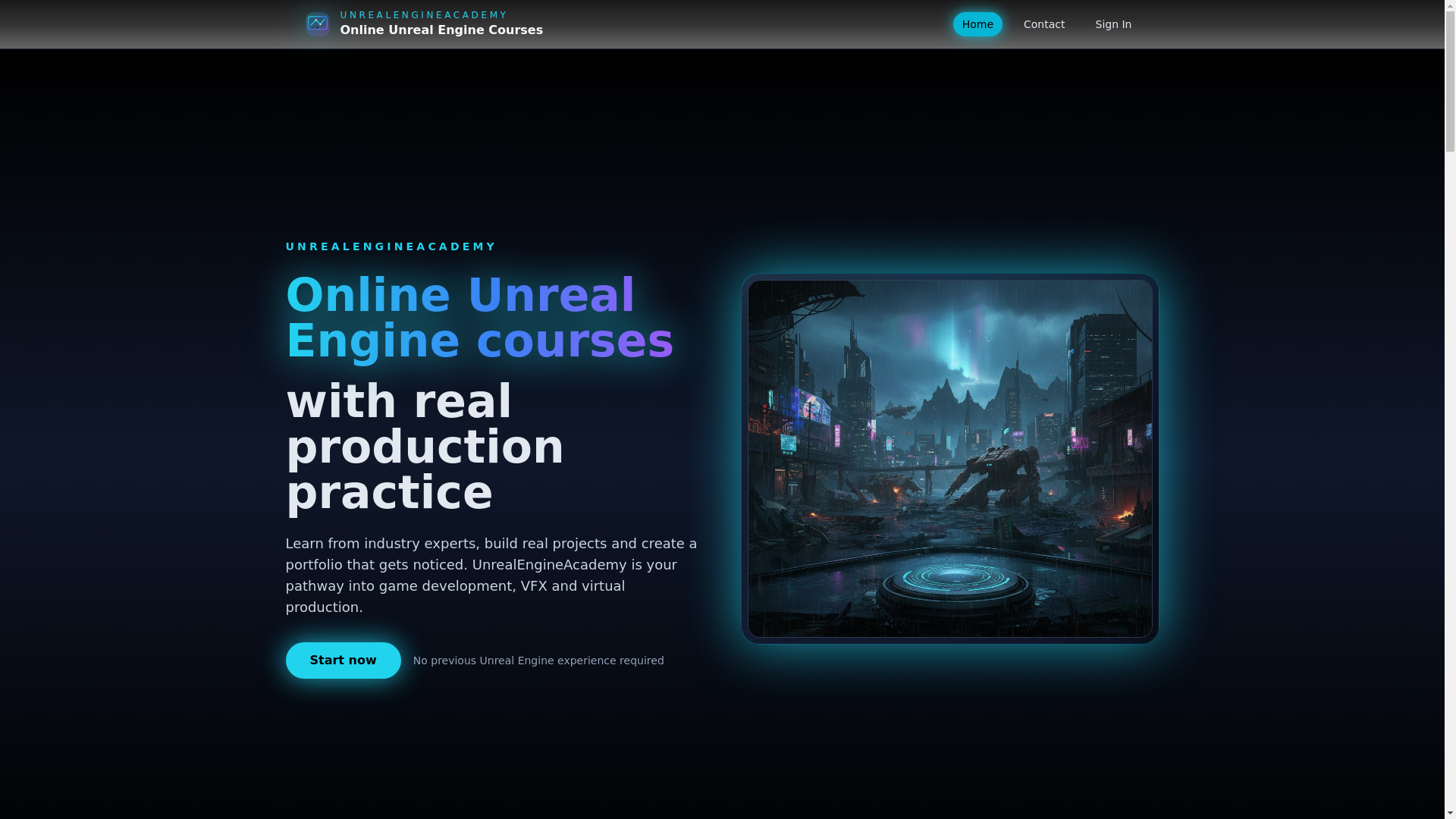
Task: Click the 'with real production practice' heading
Action: (x=425, y=447)
